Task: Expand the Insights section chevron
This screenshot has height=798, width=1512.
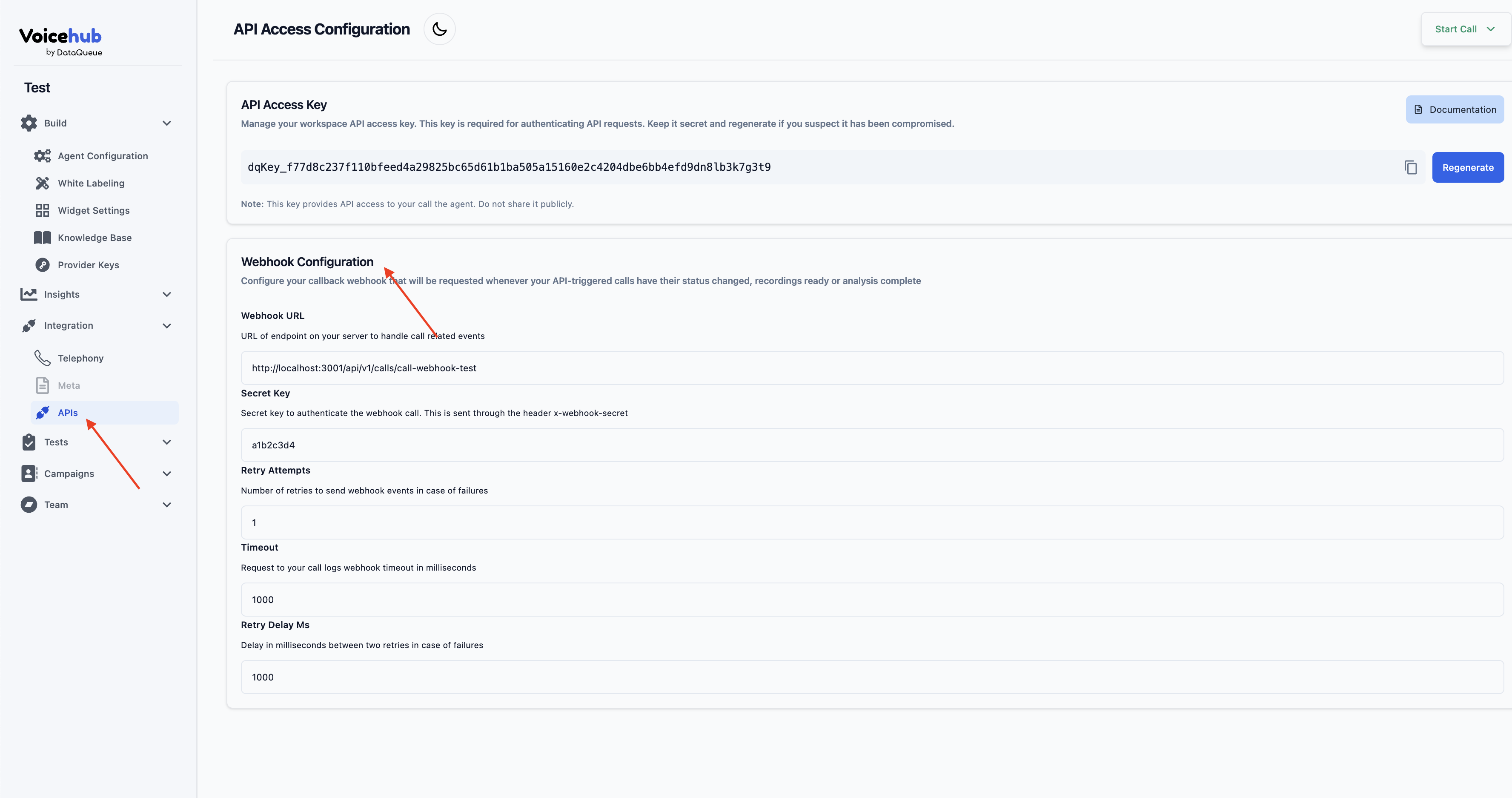Action: pyautogui.click(x=167, y=294)
